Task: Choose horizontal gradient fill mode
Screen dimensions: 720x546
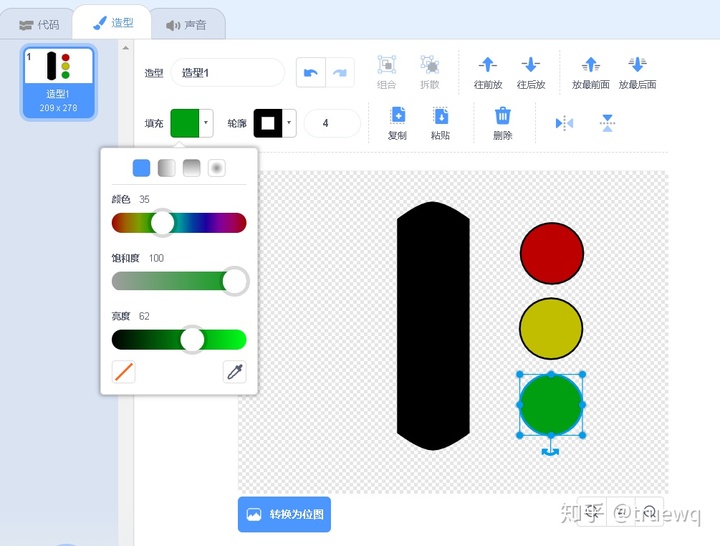Action: 167,168
